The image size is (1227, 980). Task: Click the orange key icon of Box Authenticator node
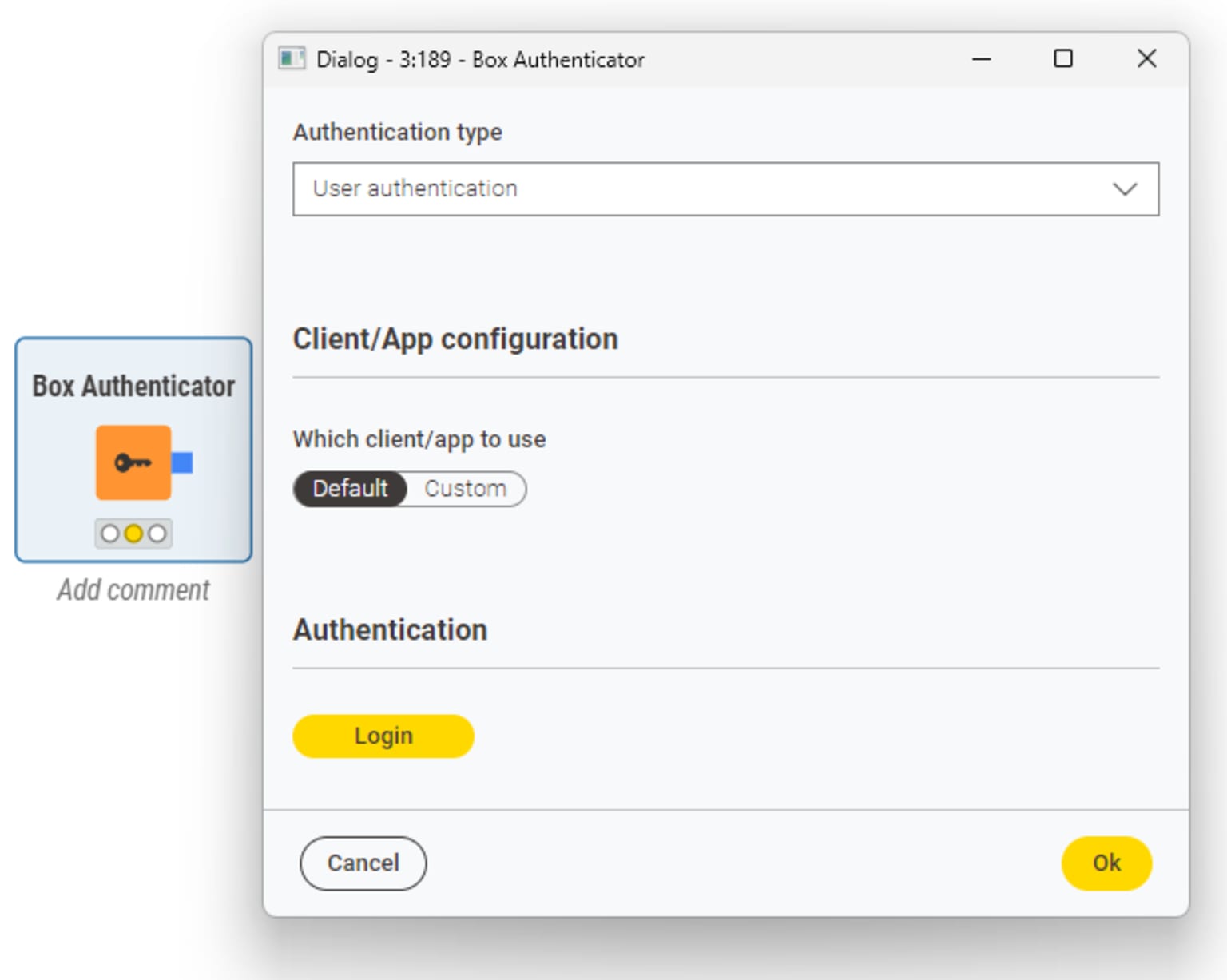point(133,462)
